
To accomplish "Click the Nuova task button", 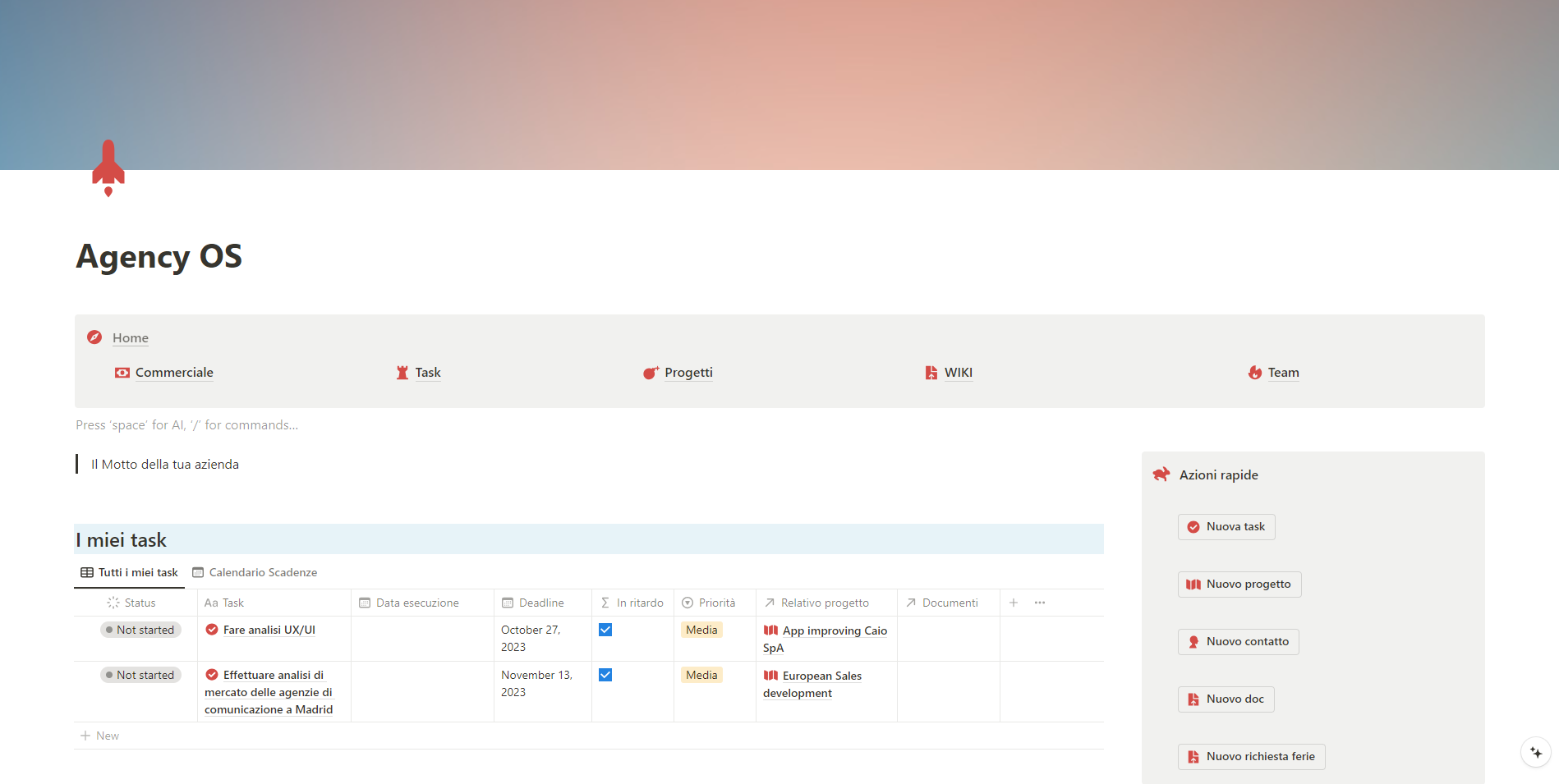I will point(1226,526).
